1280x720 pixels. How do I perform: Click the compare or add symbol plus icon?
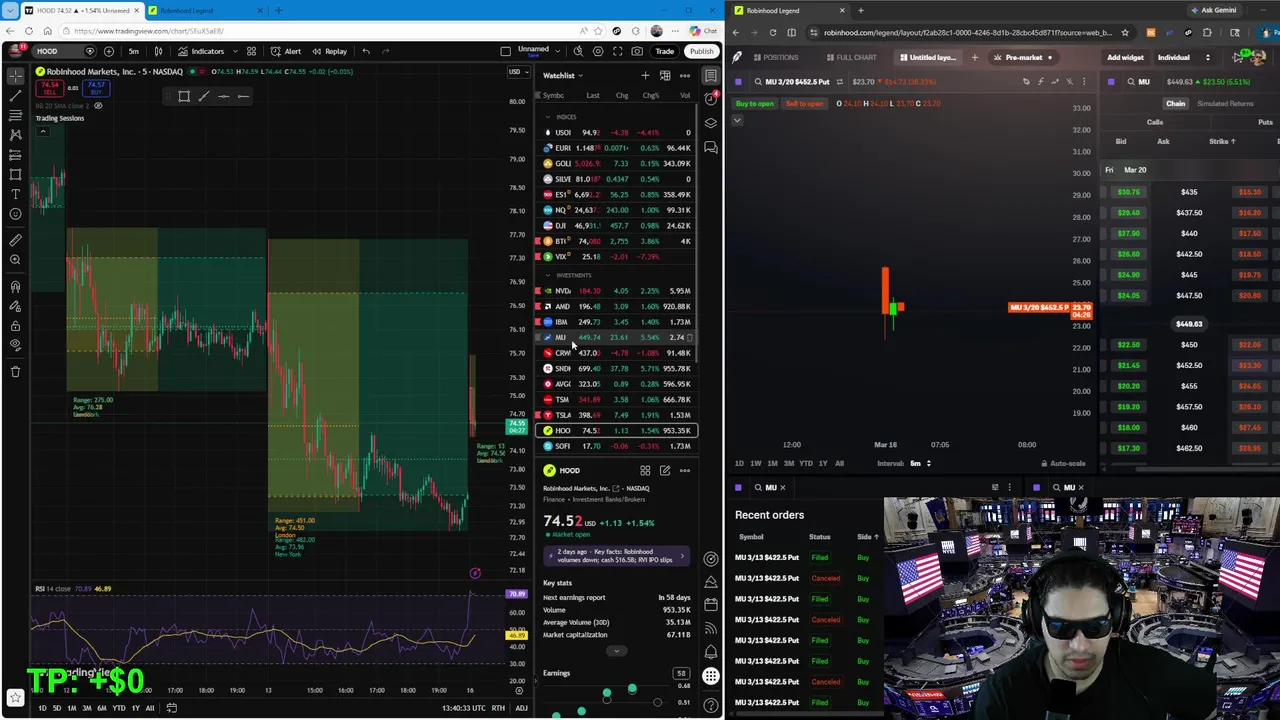click(109, 51)
